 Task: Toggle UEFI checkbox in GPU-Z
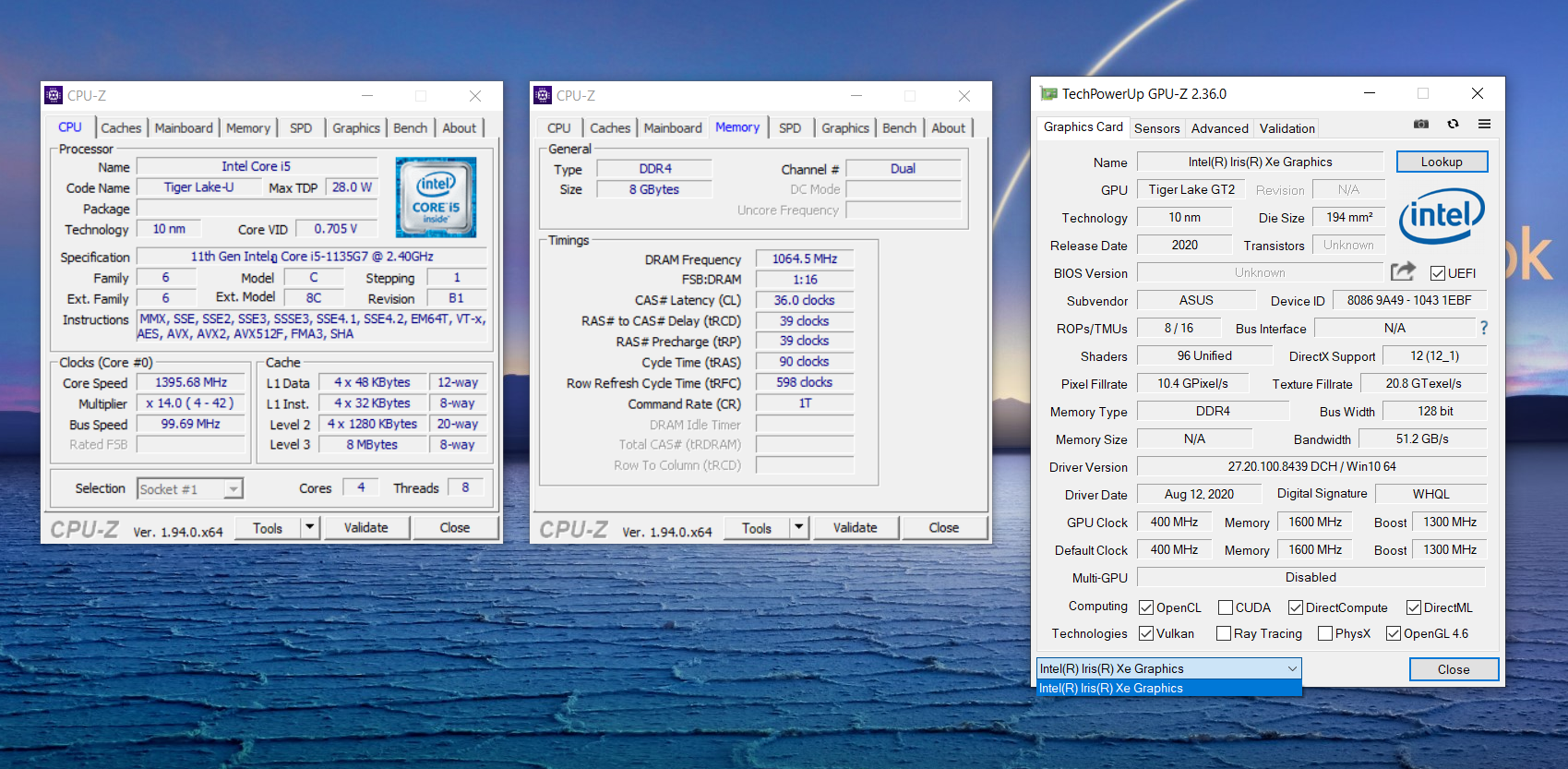tap(1438, 273)
